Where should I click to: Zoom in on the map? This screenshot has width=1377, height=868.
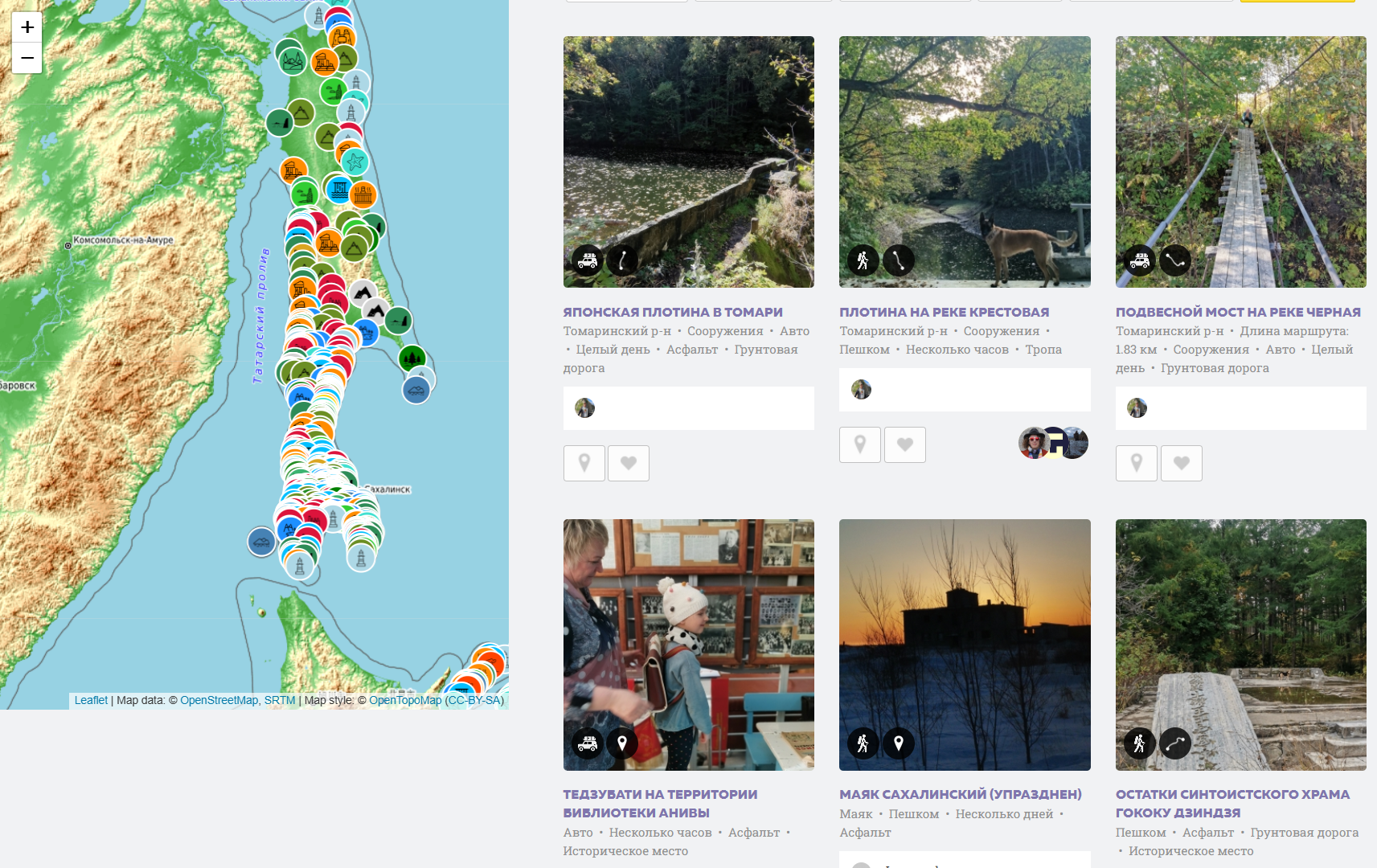click(27, 27)
